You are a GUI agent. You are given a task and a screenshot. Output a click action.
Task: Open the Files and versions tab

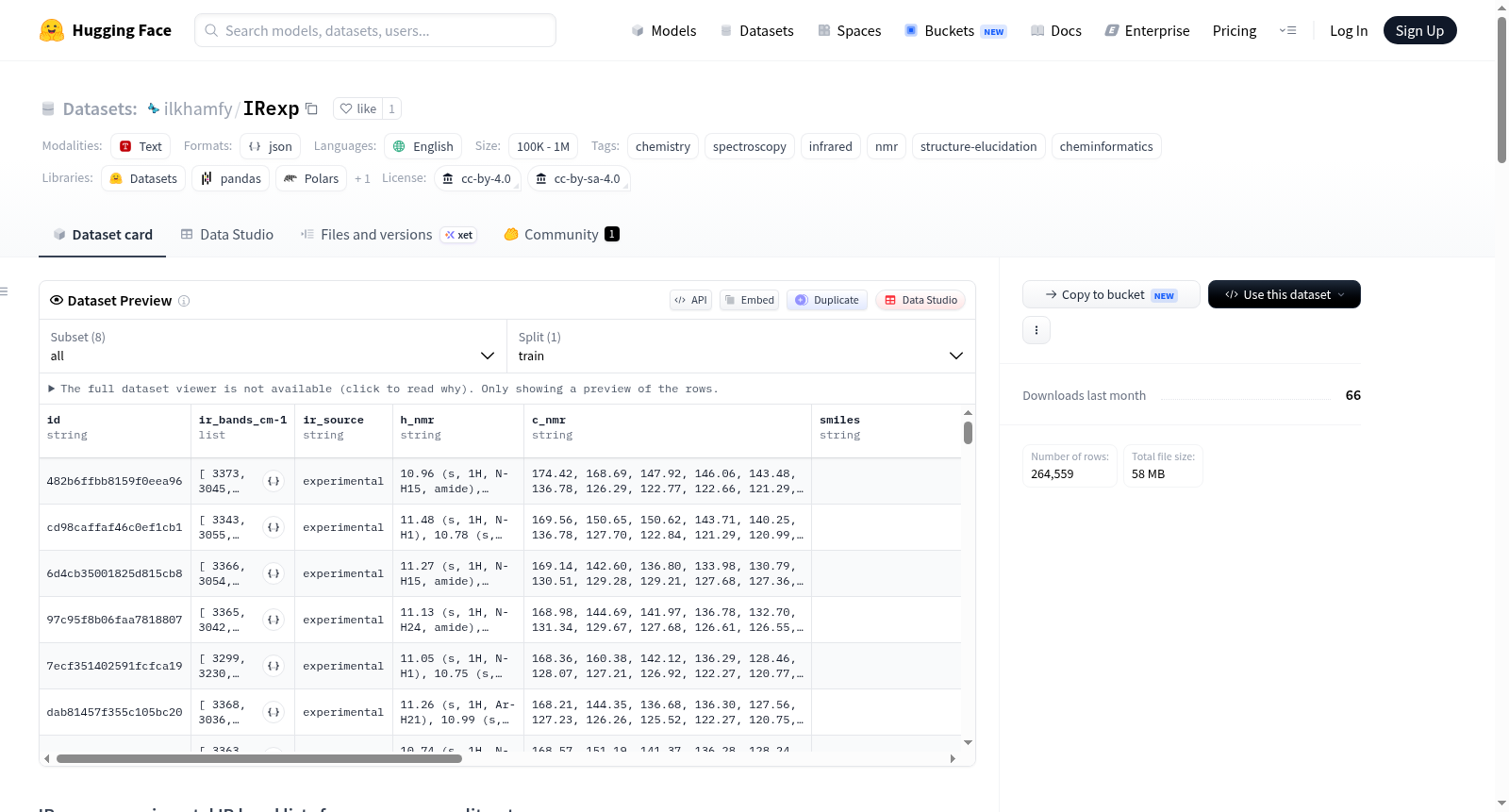click(x=389, y=235)
